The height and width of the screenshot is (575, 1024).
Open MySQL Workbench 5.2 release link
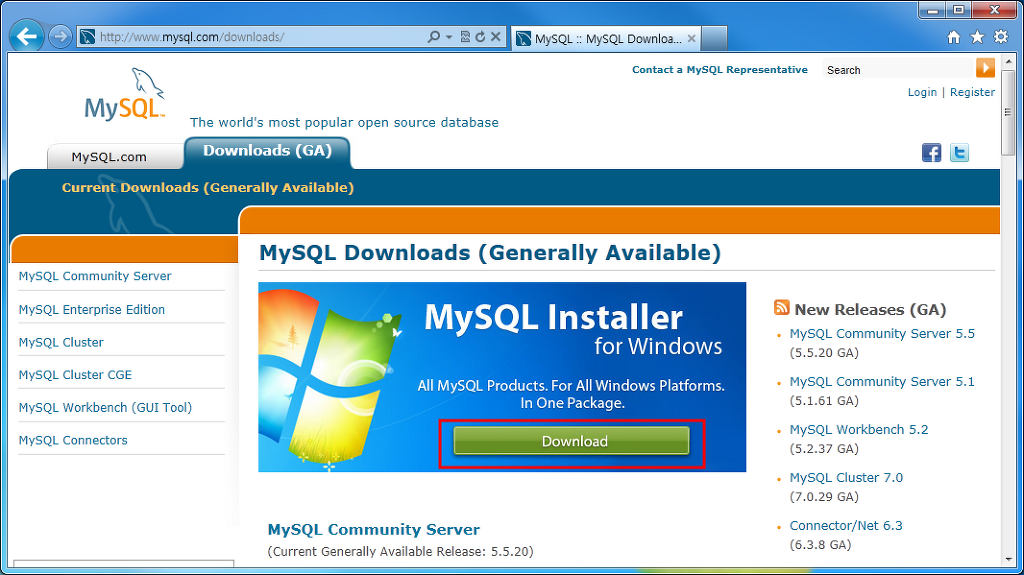(859, 429)
